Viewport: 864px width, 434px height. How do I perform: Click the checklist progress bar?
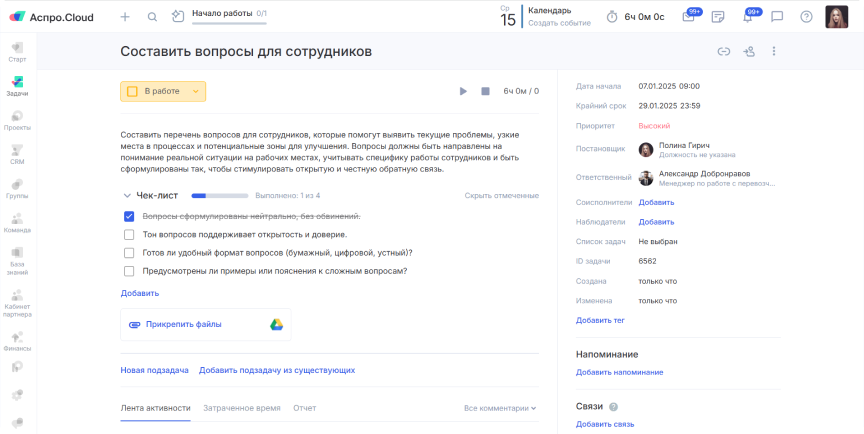[x=220, y=196]
